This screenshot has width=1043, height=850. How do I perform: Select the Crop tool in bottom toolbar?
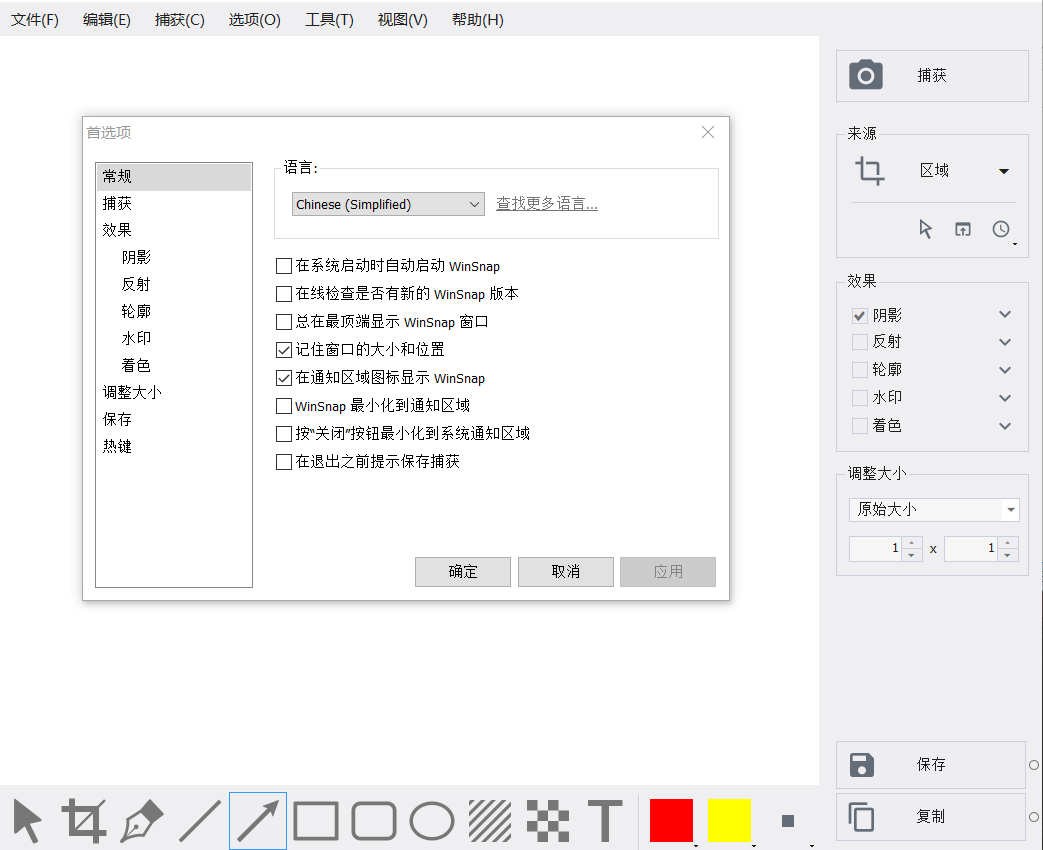click(84, 821)
